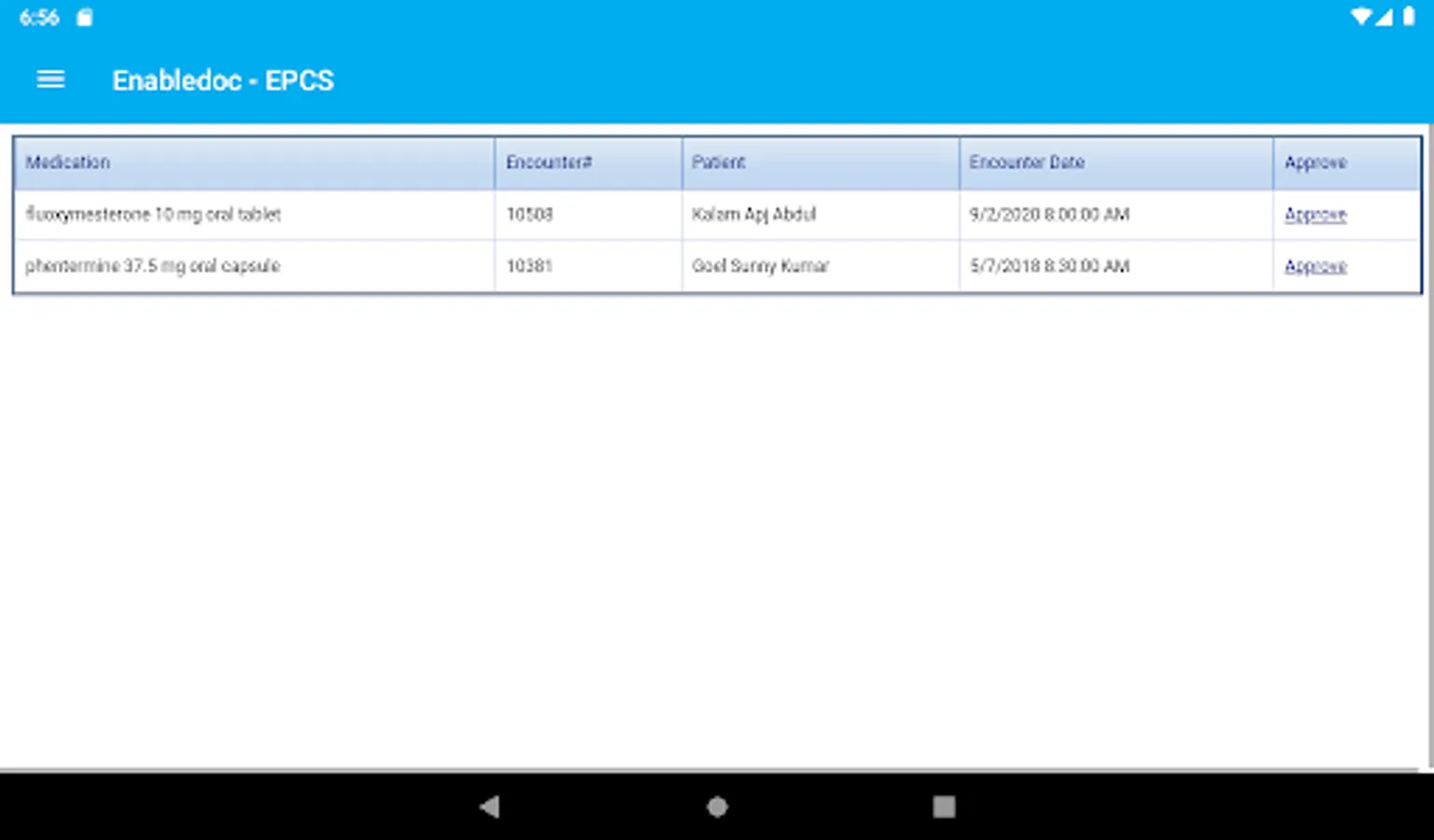Select encounter date 9/2/2020 8:00:00 AM
The image size is (1434, 840).
pyautogui.click(x=1049, y=215)
